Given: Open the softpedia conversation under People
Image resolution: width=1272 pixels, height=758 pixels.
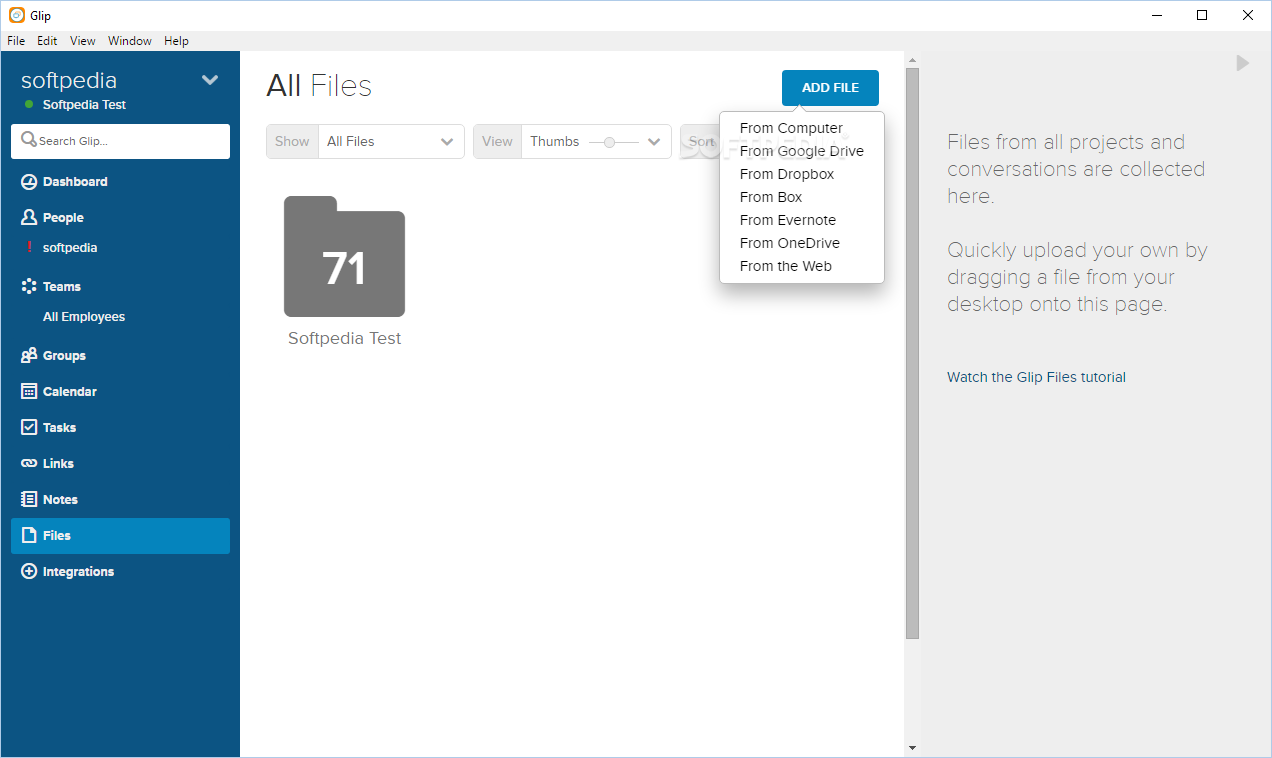Looking at the screenshot, I should point(70,248).
